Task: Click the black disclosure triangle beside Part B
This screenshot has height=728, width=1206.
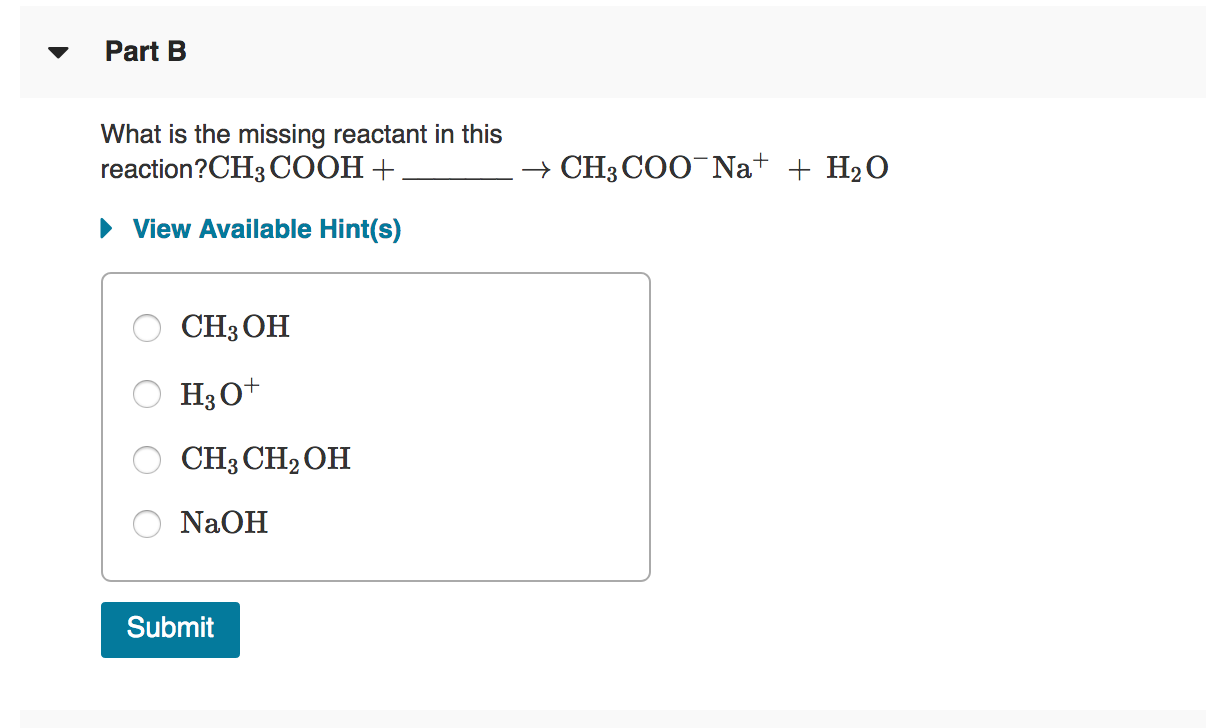Action: pyautogui.click(x=57, y=51)
